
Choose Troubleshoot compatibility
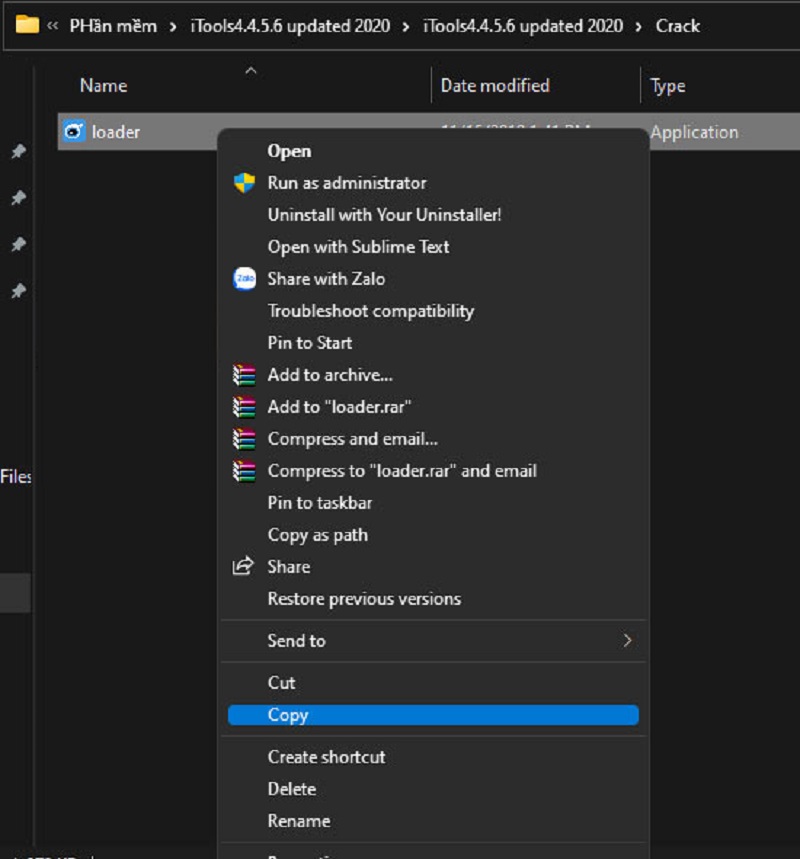370,311
